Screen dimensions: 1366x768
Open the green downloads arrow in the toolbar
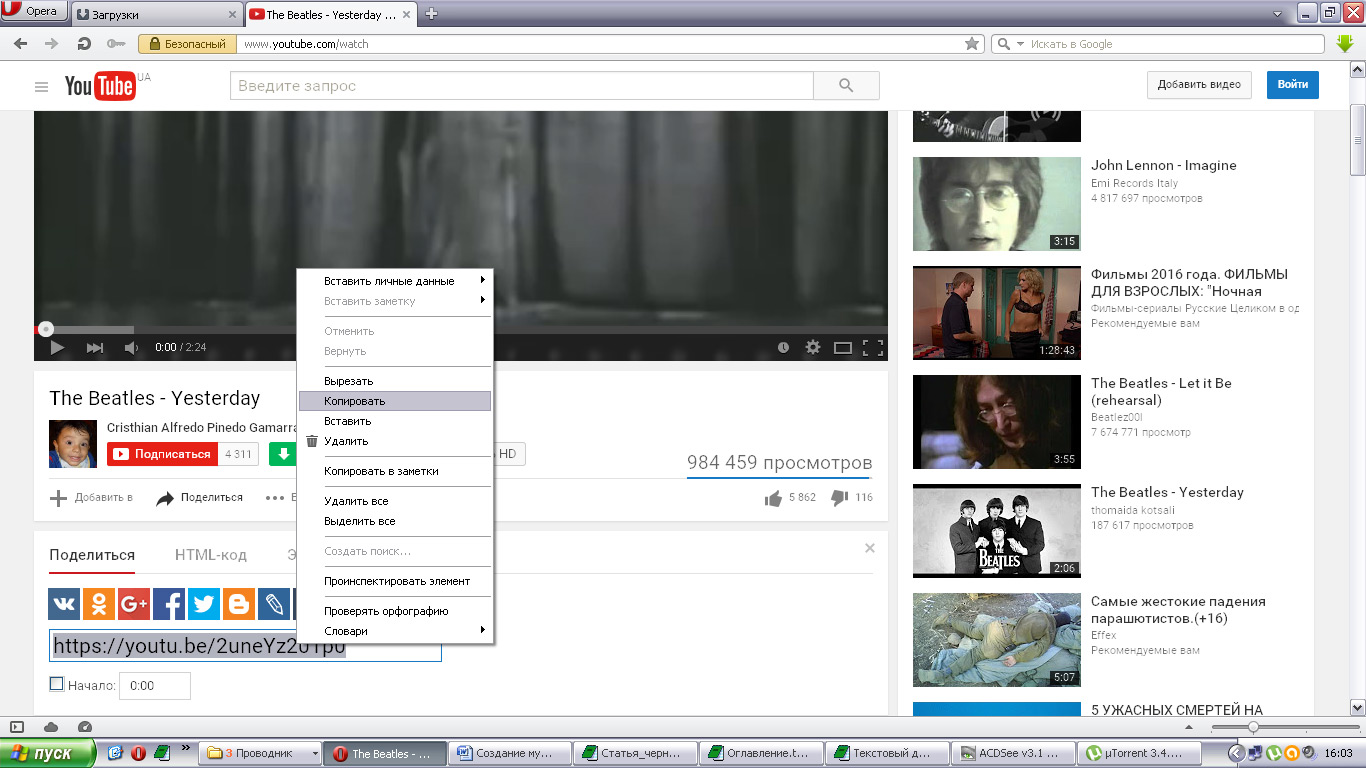point(1345,44)
